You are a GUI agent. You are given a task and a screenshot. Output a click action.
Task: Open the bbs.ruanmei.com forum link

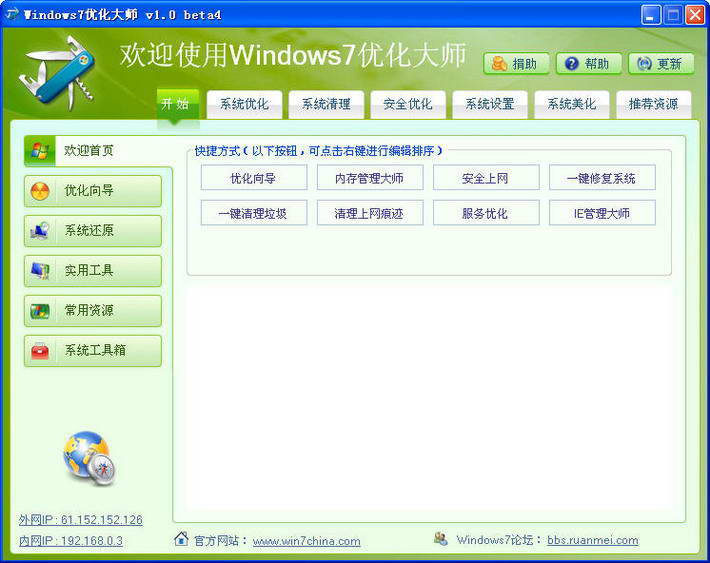pos(593,540)
